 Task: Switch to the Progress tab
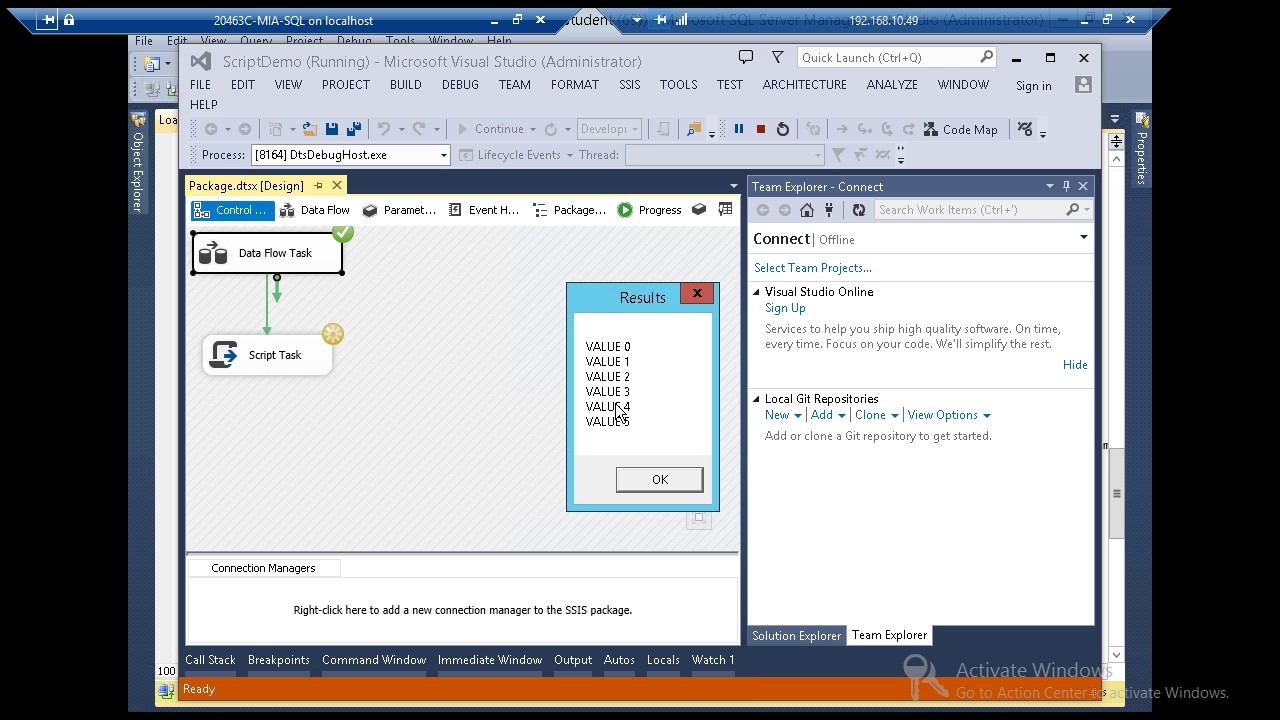(x=649, y=210)
